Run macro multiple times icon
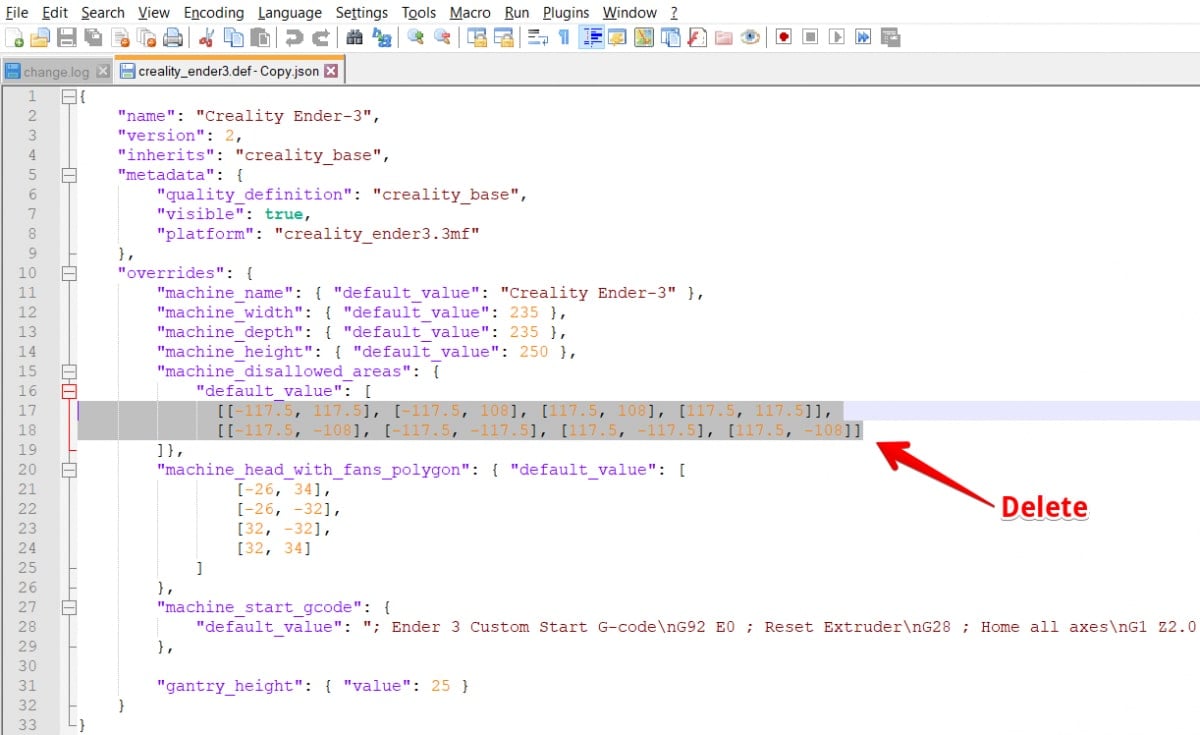Image resolution: width=1200 pixels, height=735 pixels. (863, 38)
